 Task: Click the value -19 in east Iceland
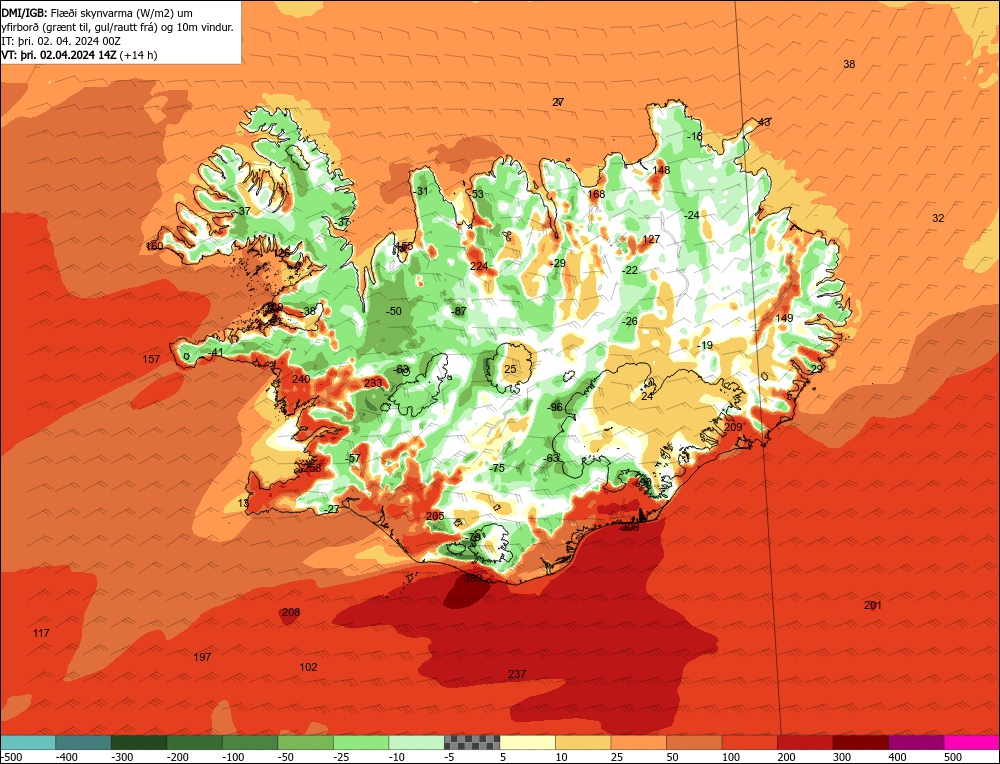tap(705, 346)
